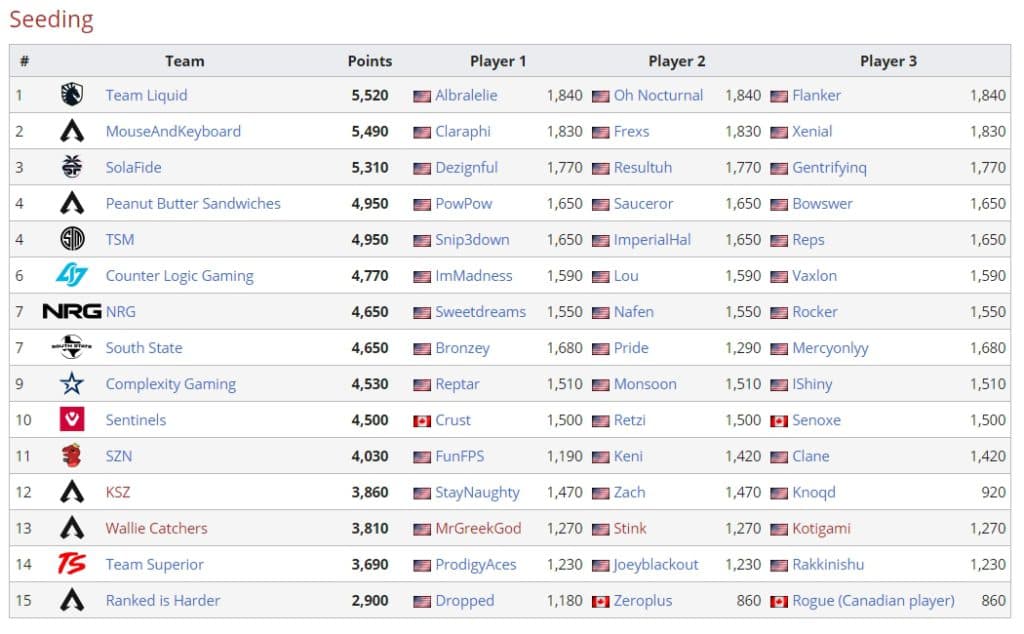Click the Team Liquid horse logo
Screen dimensions: 1024x634
coord(71,95)
